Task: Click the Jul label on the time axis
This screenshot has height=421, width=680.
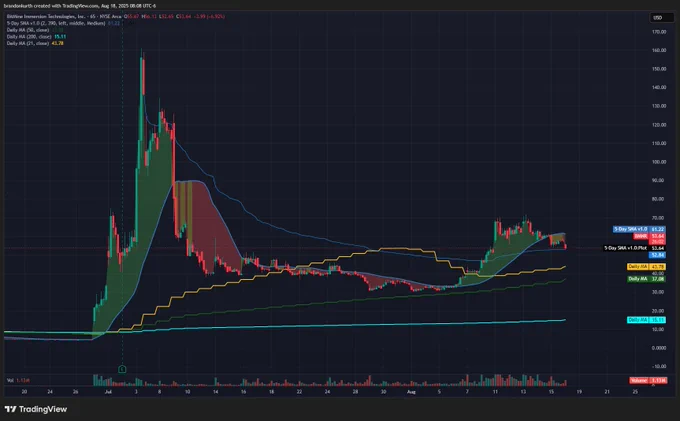Action: click(108, 392)
